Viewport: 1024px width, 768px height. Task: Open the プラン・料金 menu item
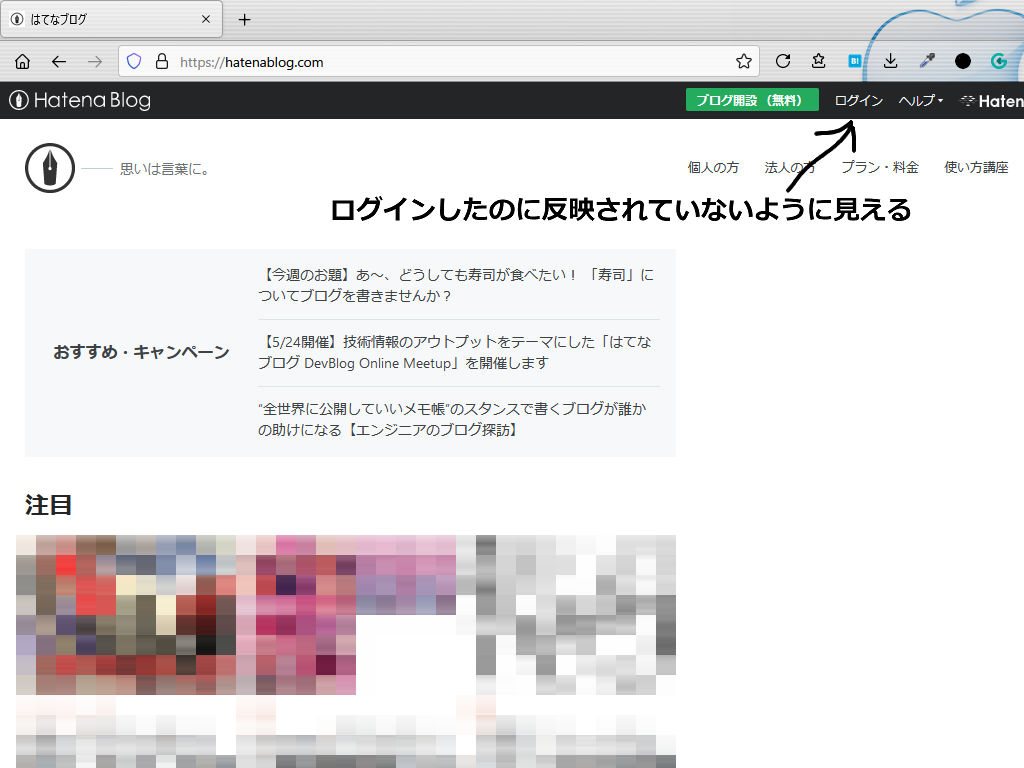pos(880,168)
